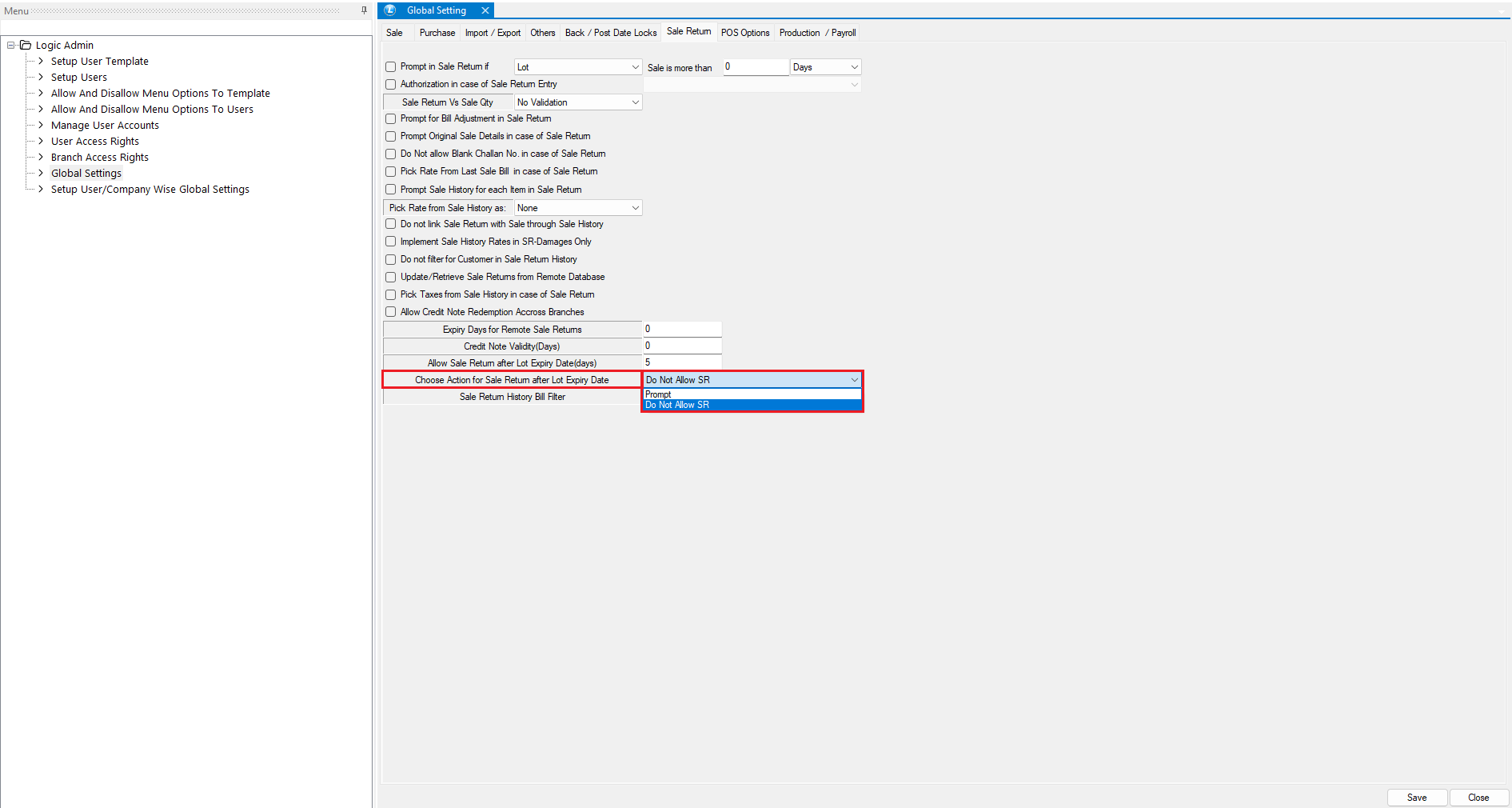Screen dimensions: 1512x808
Task: Switch to the POS Options tab
Action: [x=744, y=33]
